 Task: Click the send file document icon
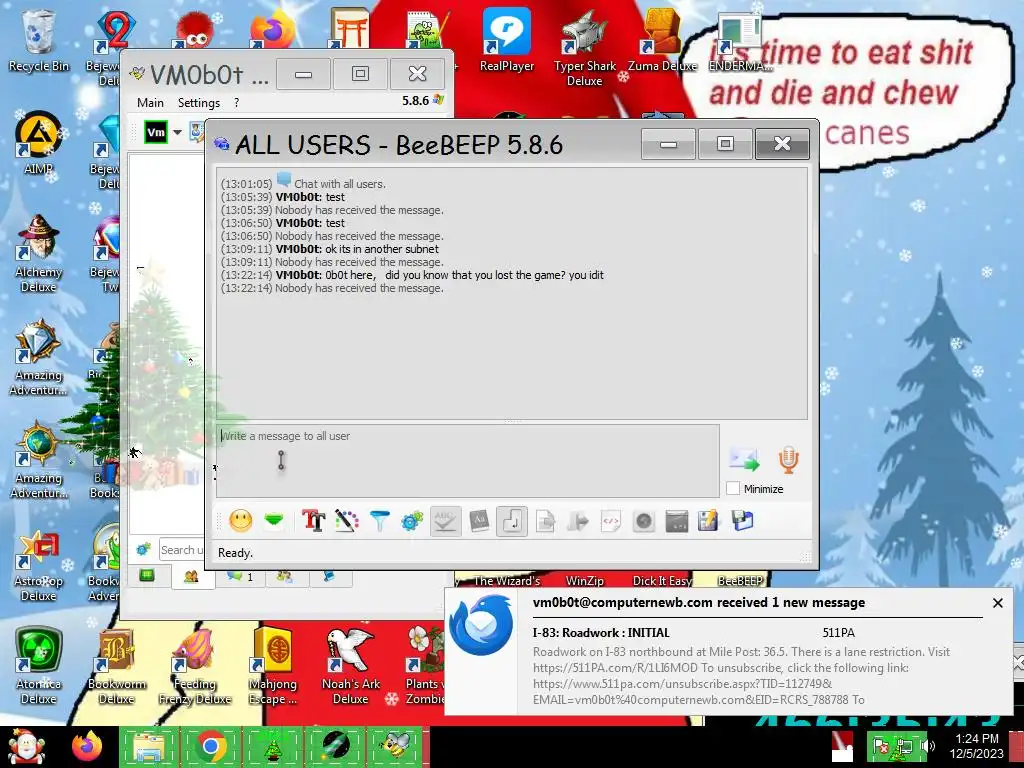(x=545, y=520)
